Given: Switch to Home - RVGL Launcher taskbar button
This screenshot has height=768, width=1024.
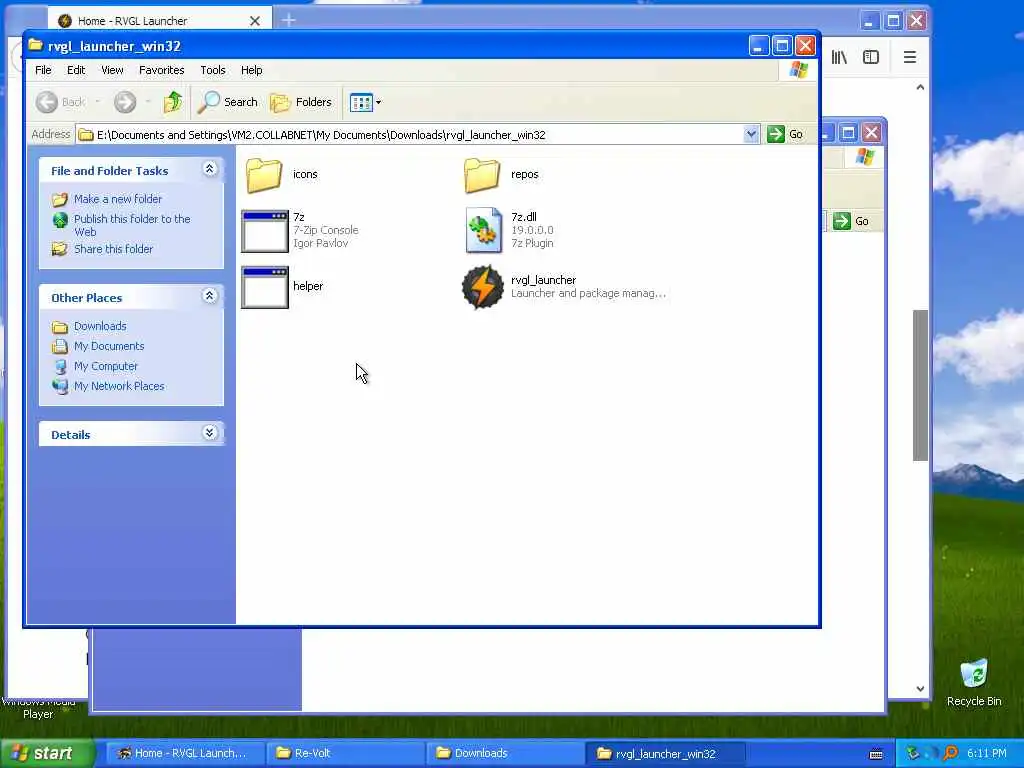Looking at the screenshot, I should (183, 754).
